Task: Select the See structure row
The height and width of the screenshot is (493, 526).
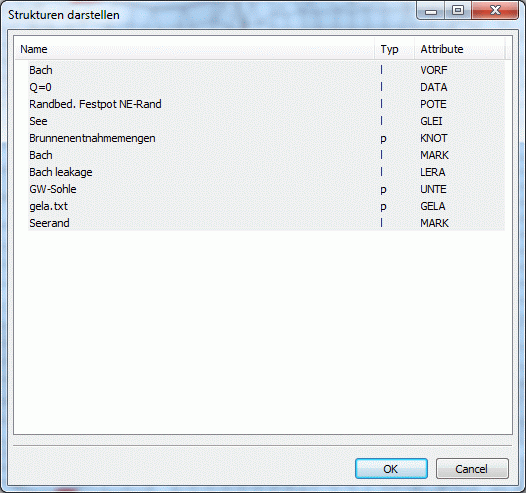Action: [266, 121]
